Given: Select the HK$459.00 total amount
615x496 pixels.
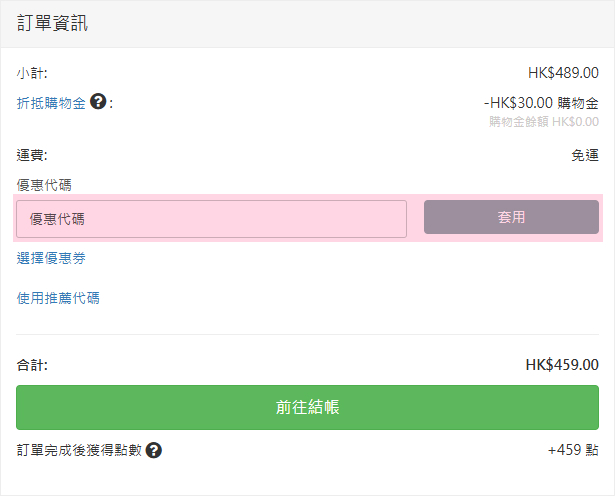Looking at the screenshot, I should [x=562, y=365].
